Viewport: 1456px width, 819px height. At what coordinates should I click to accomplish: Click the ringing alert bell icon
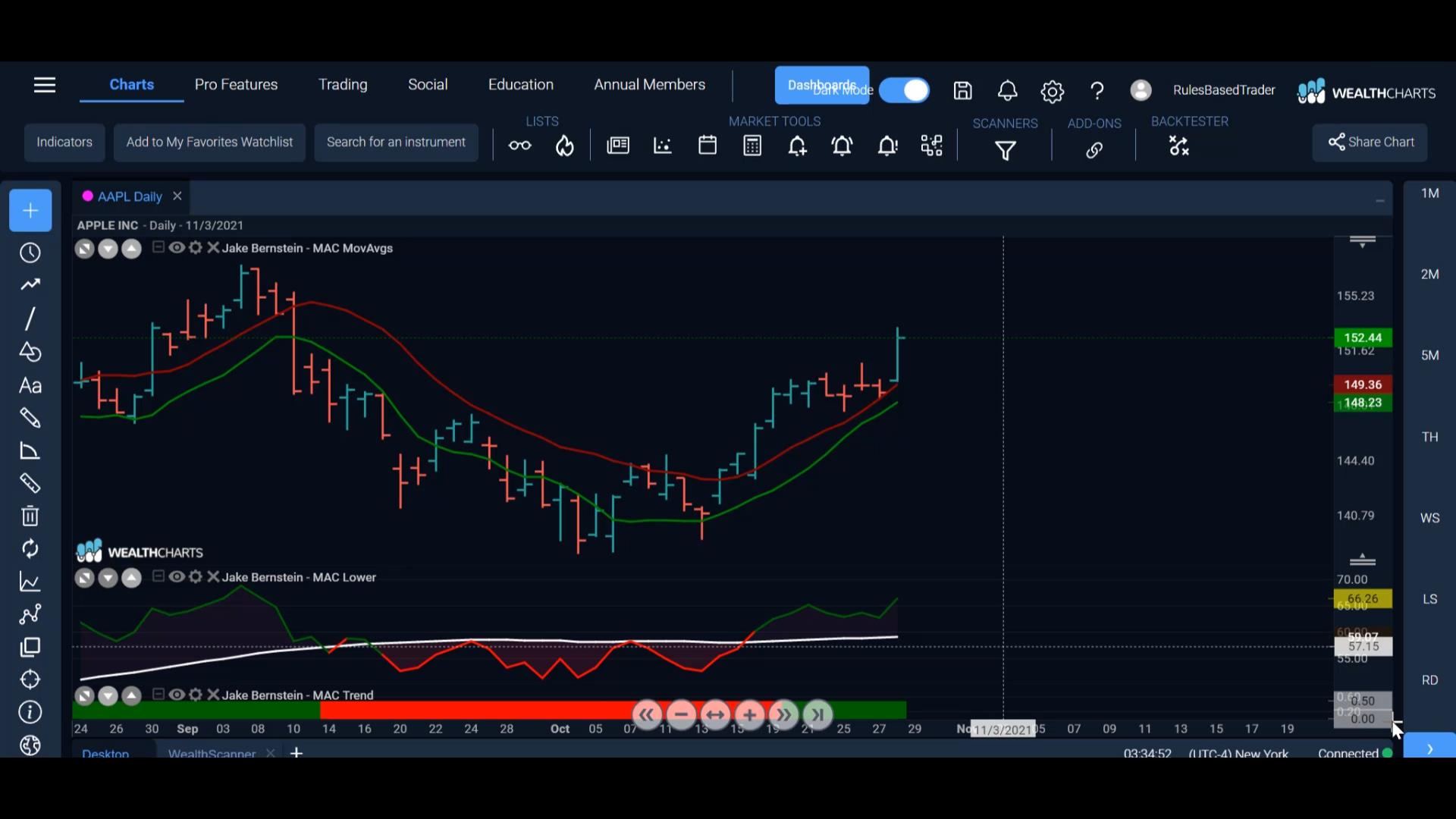pos(842,146)
